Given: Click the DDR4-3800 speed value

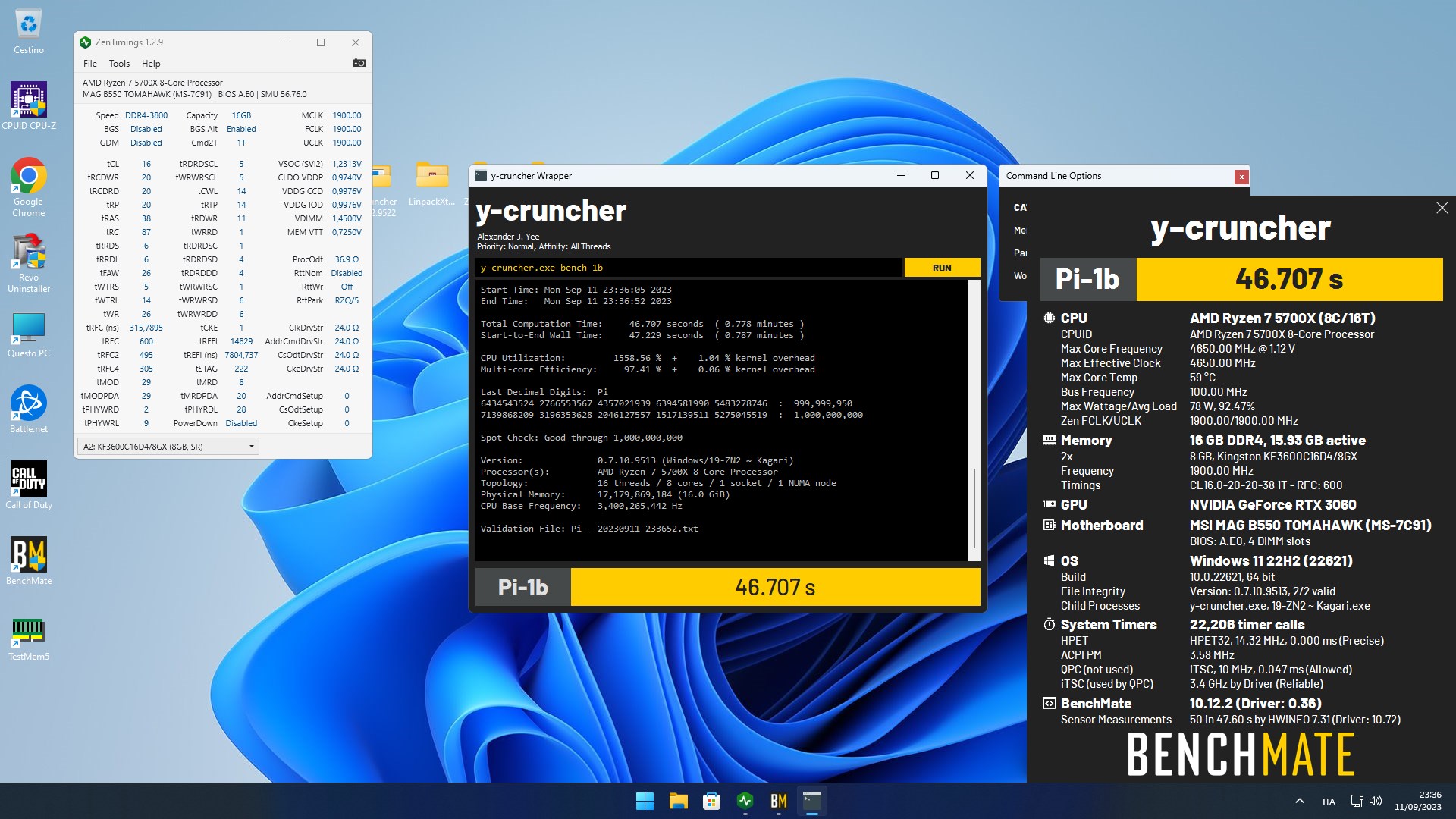Looking at the screenshot, I should click(146, 115).
